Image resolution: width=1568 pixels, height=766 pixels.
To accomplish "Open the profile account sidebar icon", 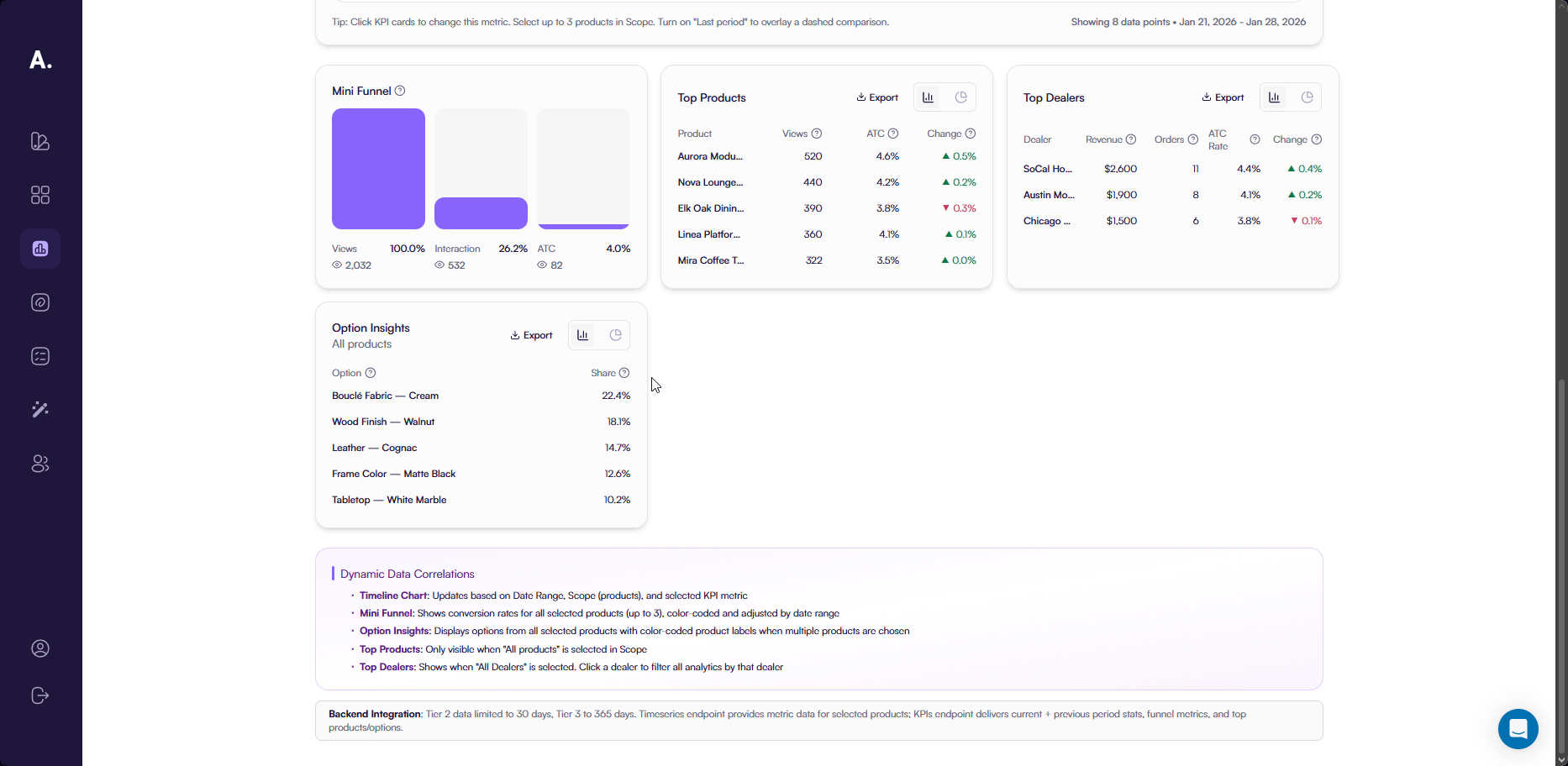I will 40,648.
